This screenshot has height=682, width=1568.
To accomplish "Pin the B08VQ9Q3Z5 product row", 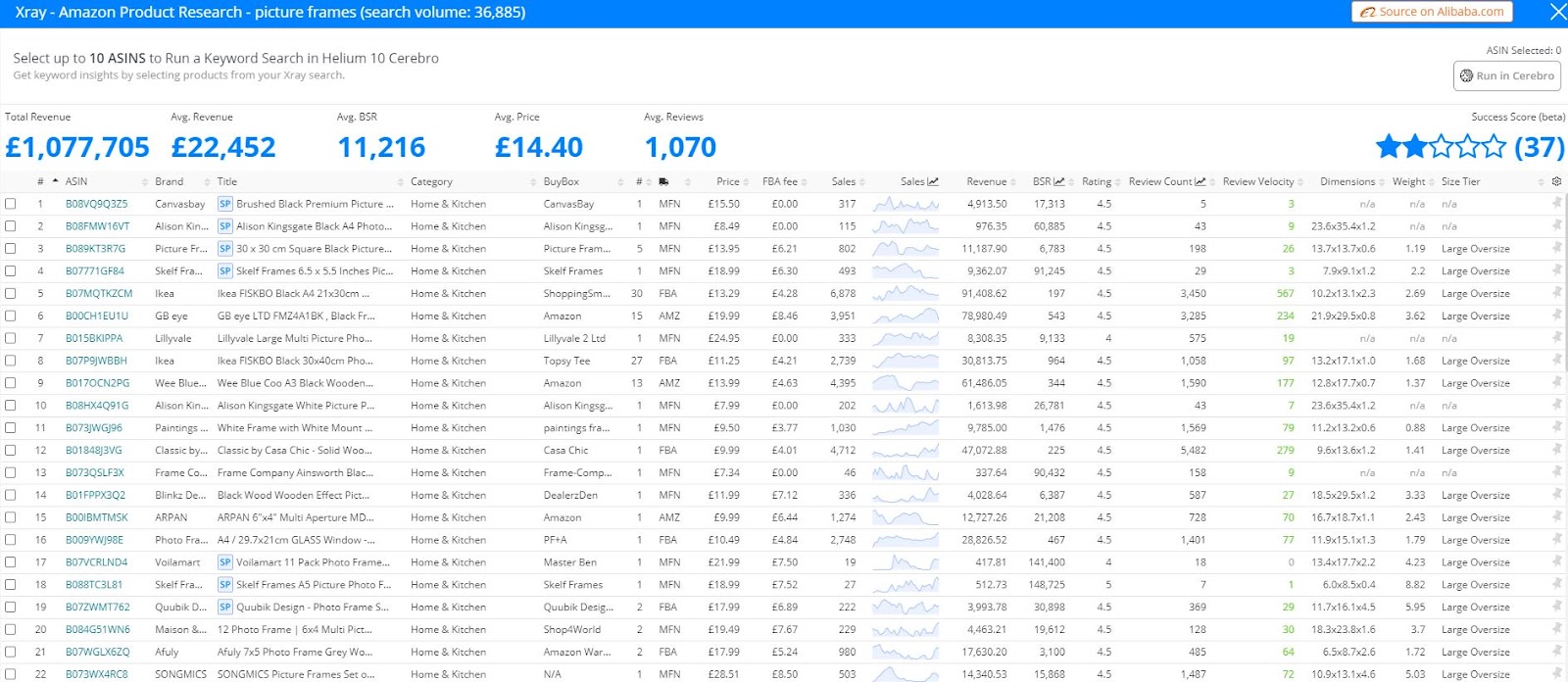I will [x=1556, y=204].
